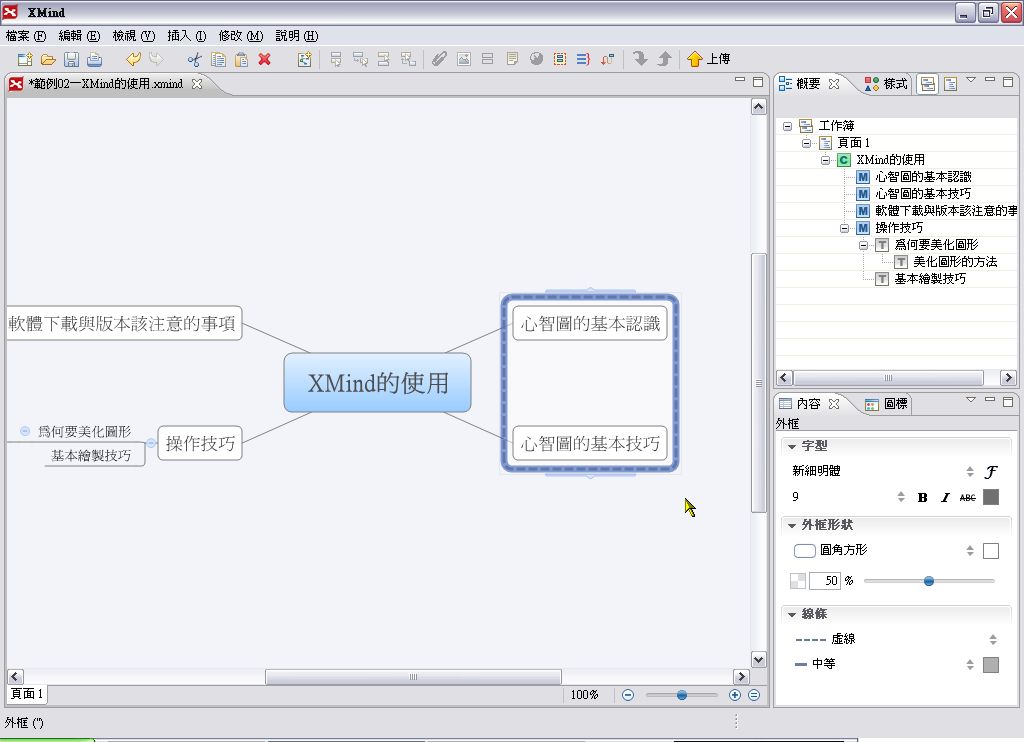1024x742 pixels.
Task: Click the Paste clipboard icon
Action: (x=241, y=59)
